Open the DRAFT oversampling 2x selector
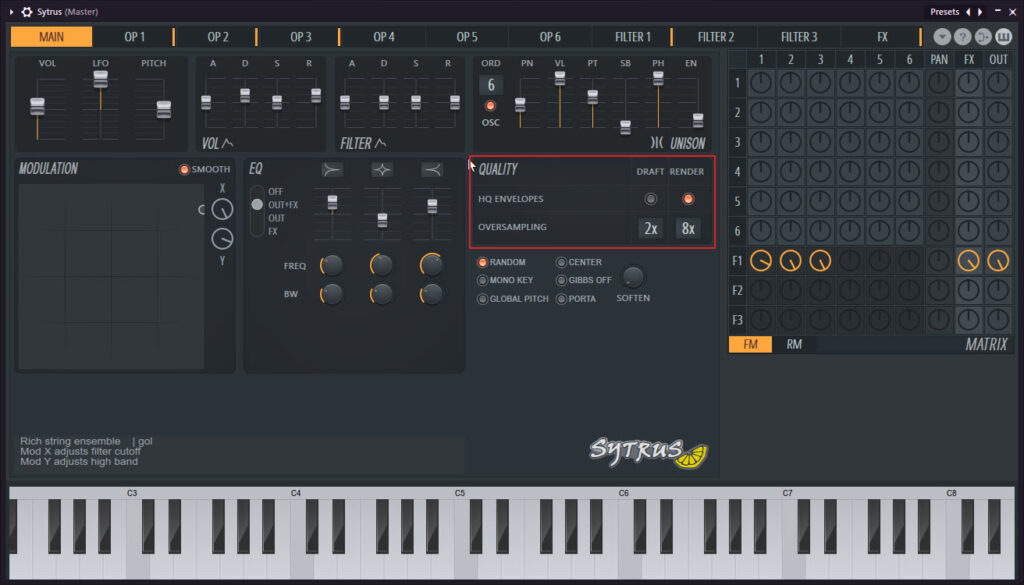 pos(650,229)
